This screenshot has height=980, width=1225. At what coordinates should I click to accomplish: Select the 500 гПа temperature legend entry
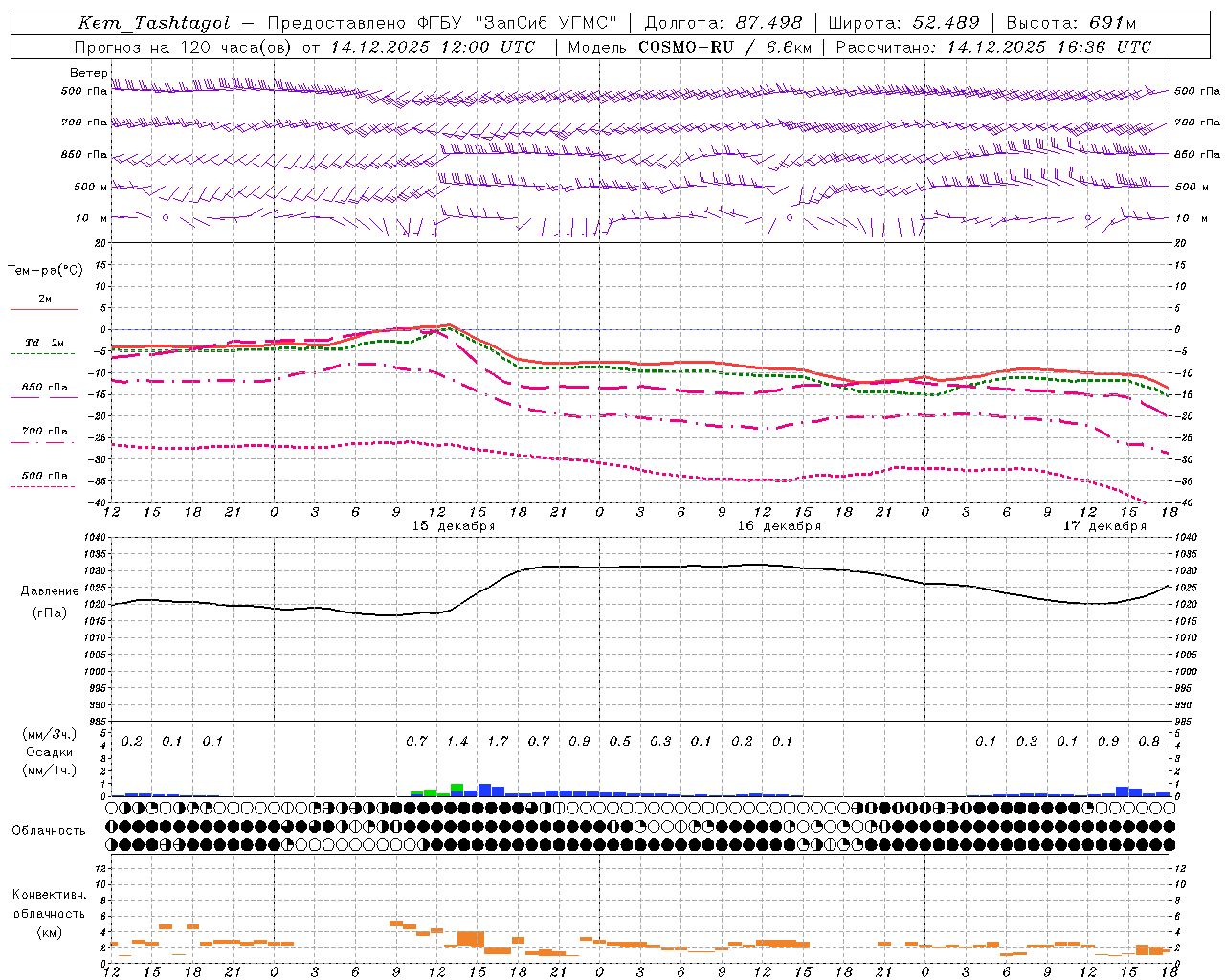click(x=44, y=476)
